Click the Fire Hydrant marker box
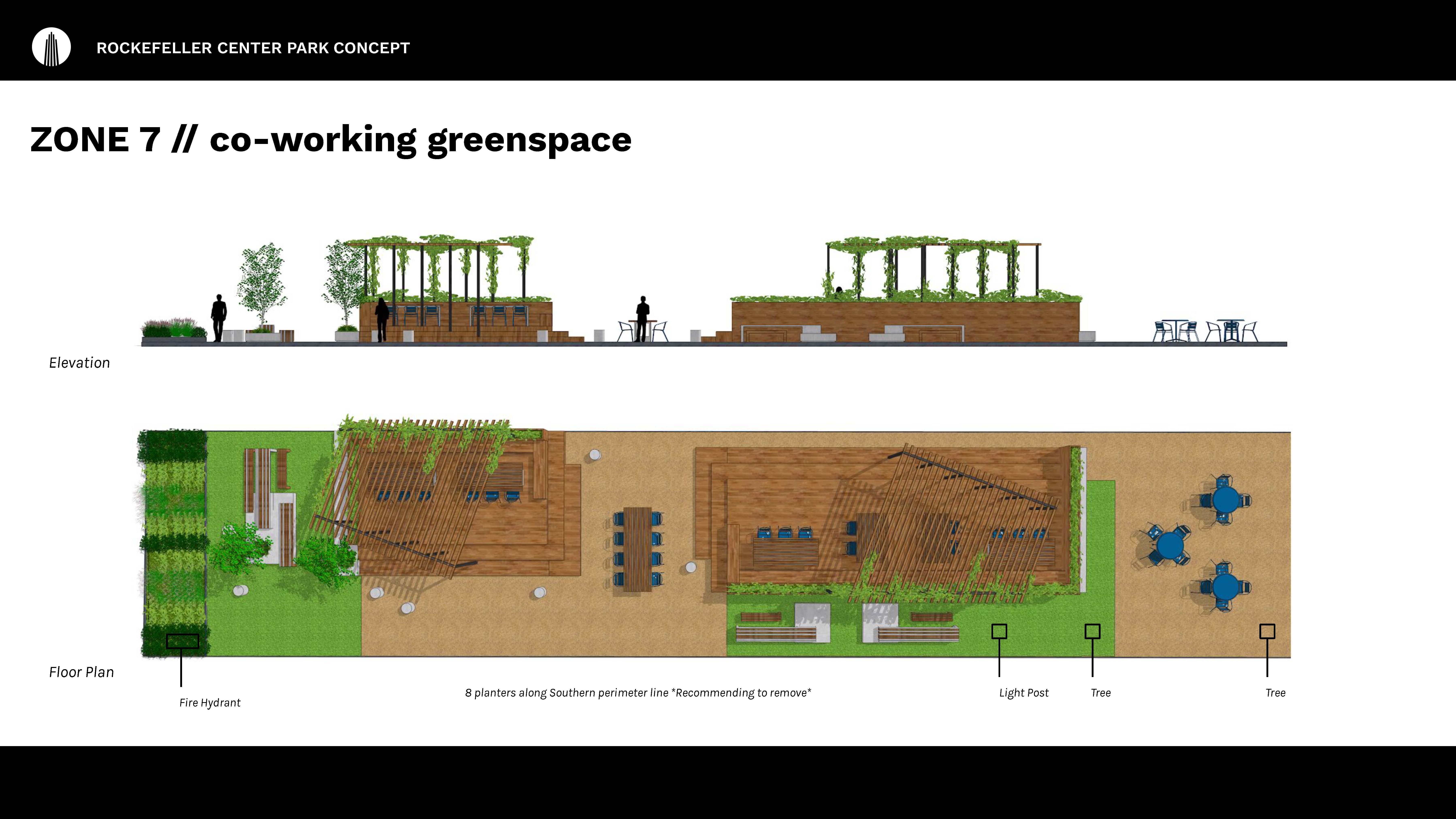The width and height of the screenshot is (1456, 819). pyautogui.click(x=183, y=641)
